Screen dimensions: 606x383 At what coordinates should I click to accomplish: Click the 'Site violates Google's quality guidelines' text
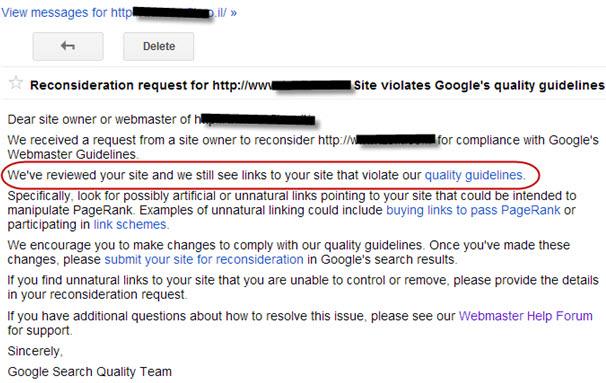click(x=479, y=85)
